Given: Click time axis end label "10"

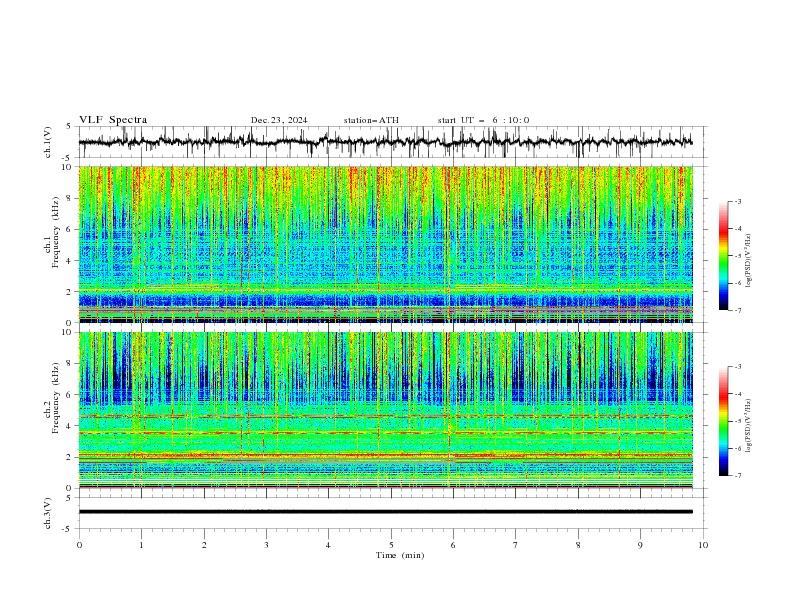Looking at the screenshot, I should pyautogui.click(x=703, y=545).
